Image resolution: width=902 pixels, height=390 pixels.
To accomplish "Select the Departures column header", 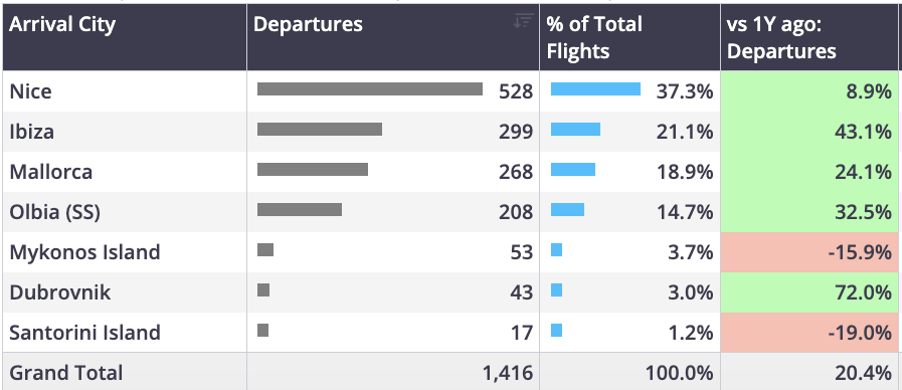I will point(393,37).
